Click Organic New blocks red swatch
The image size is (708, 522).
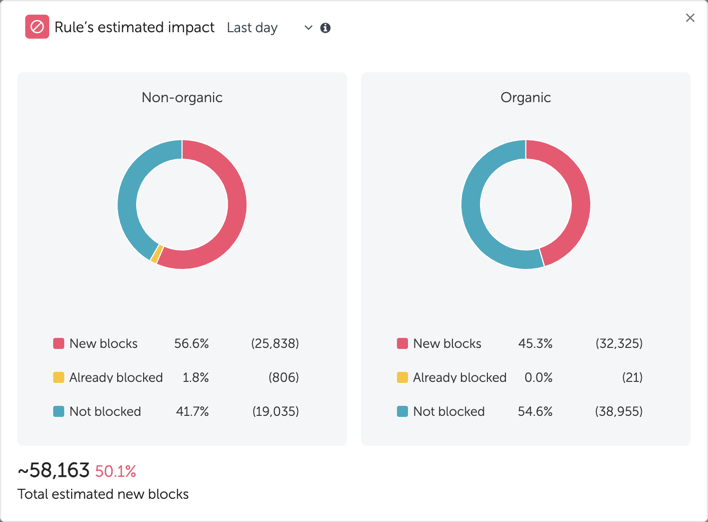tap(402, 343)
